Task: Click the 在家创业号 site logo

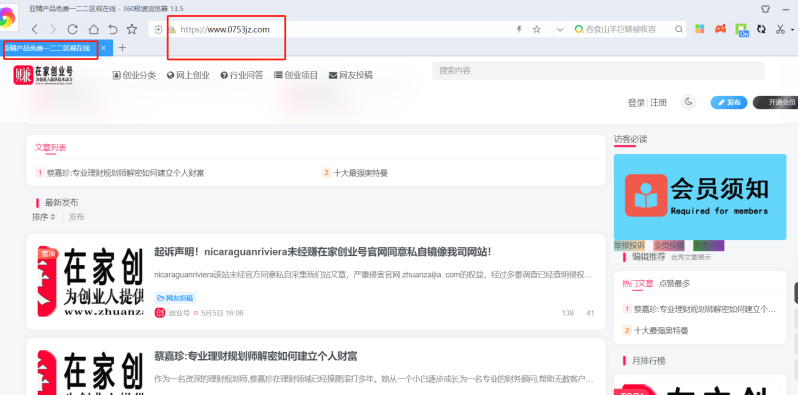Action: (x=43, y=75)
